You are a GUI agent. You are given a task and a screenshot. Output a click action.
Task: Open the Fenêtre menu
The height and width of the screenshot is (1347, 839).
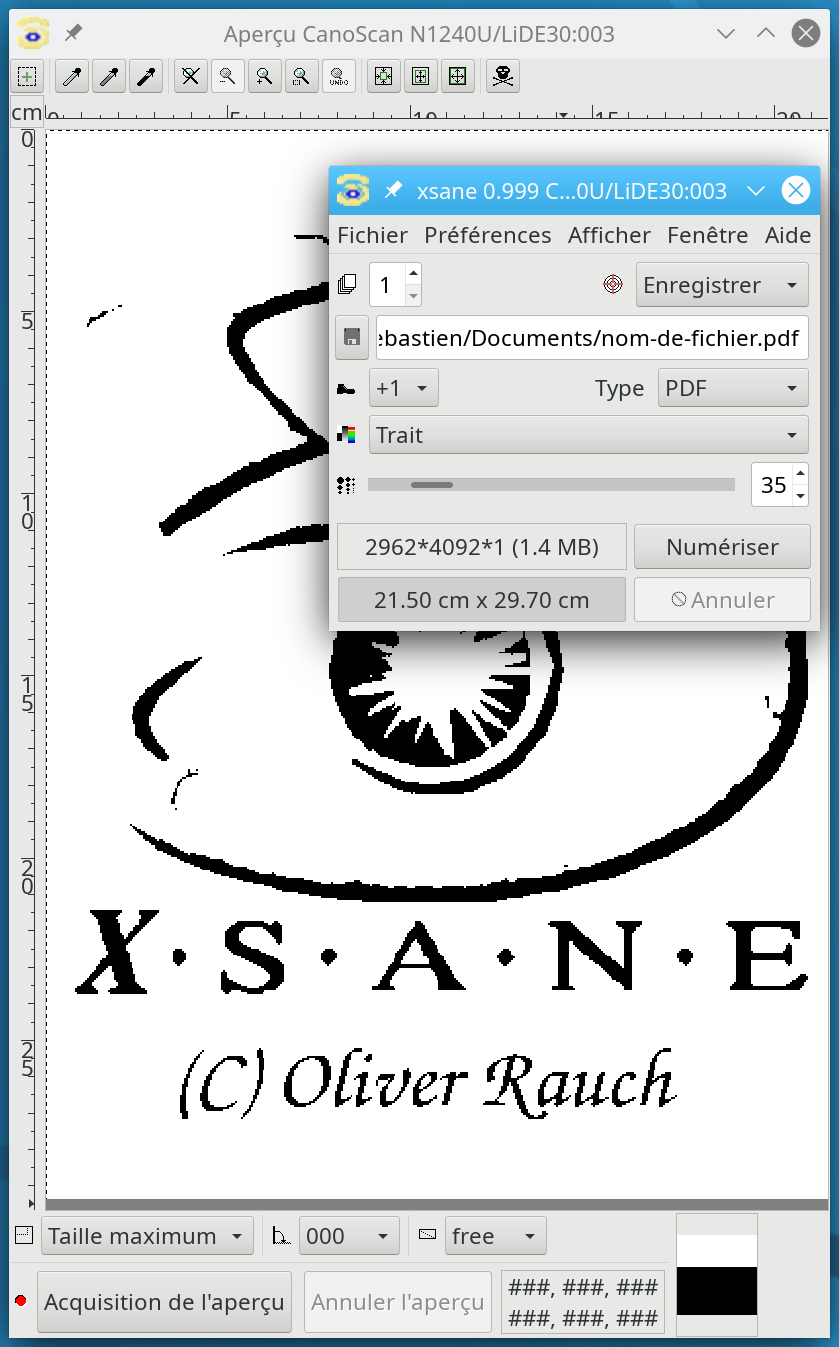[708, 235]
